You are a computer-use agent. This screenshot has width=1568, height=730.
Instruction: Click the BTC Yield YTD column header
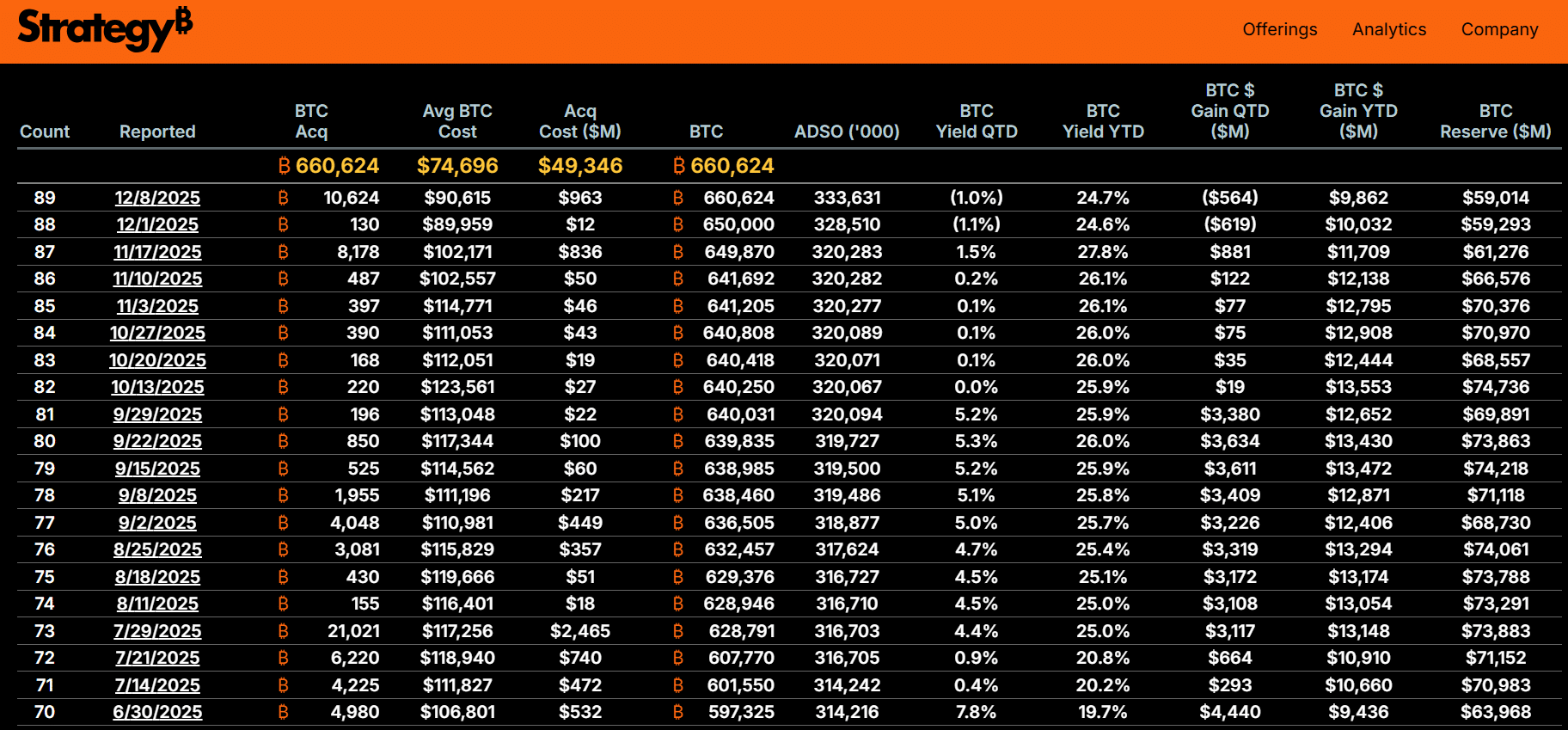pyautogui.click(x=1103, y=121)
